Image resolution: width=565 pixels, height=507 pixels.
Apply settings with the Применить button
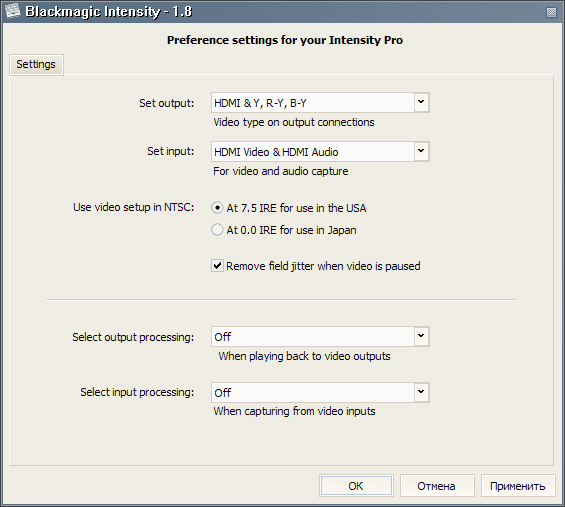518,486
